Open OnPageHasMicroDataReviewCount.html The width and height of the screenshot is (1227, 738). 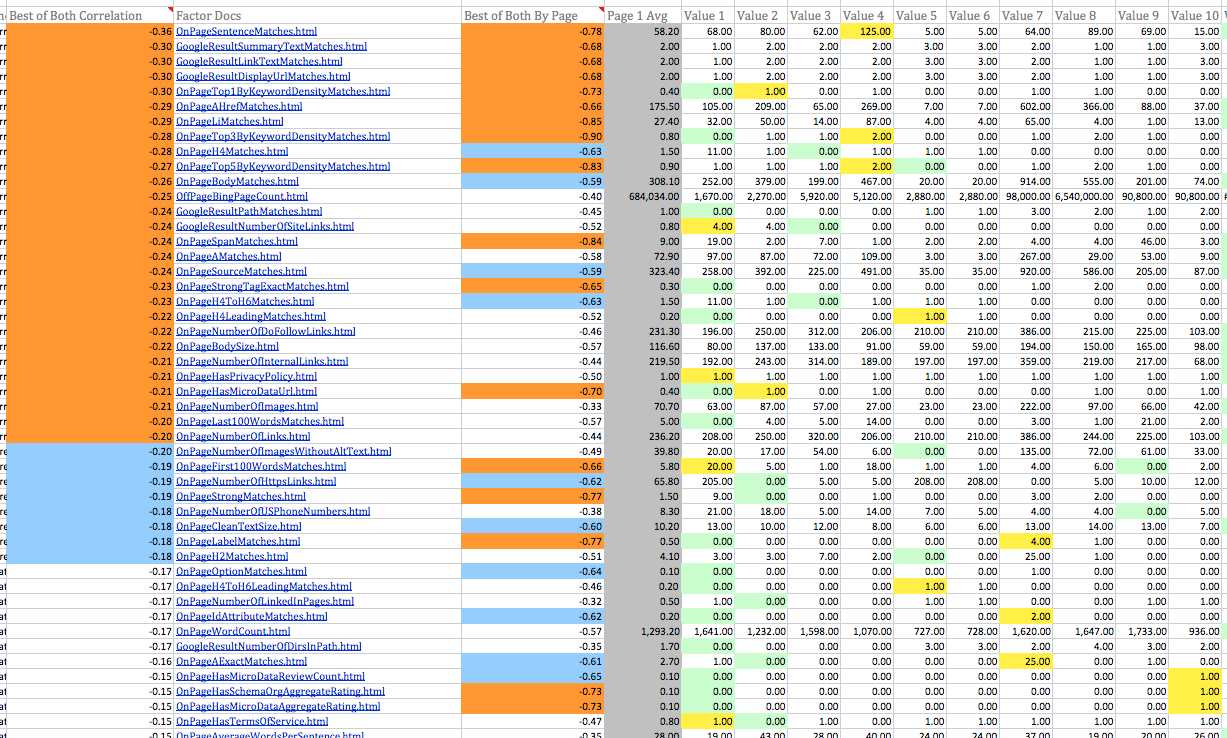click(270, 677)
